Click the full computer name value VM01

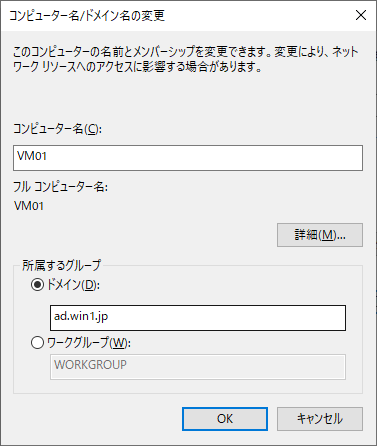[29, 206]
